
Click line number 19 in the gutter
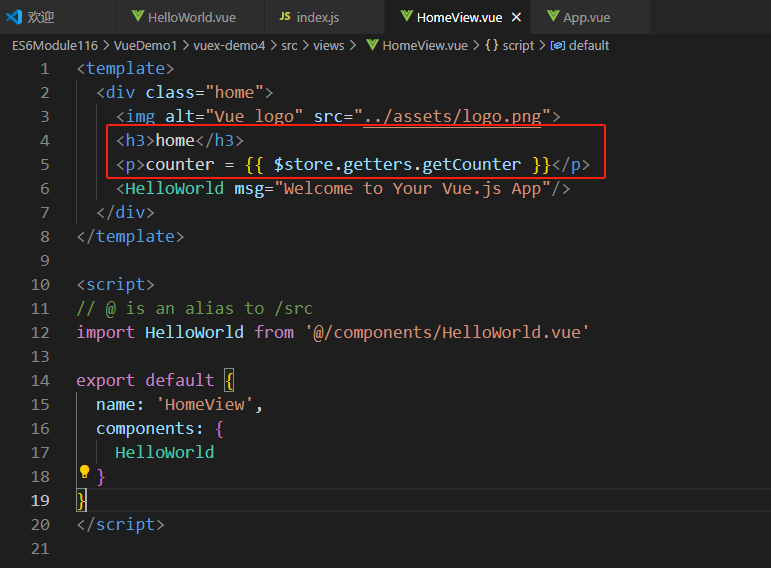click(40, 501)
